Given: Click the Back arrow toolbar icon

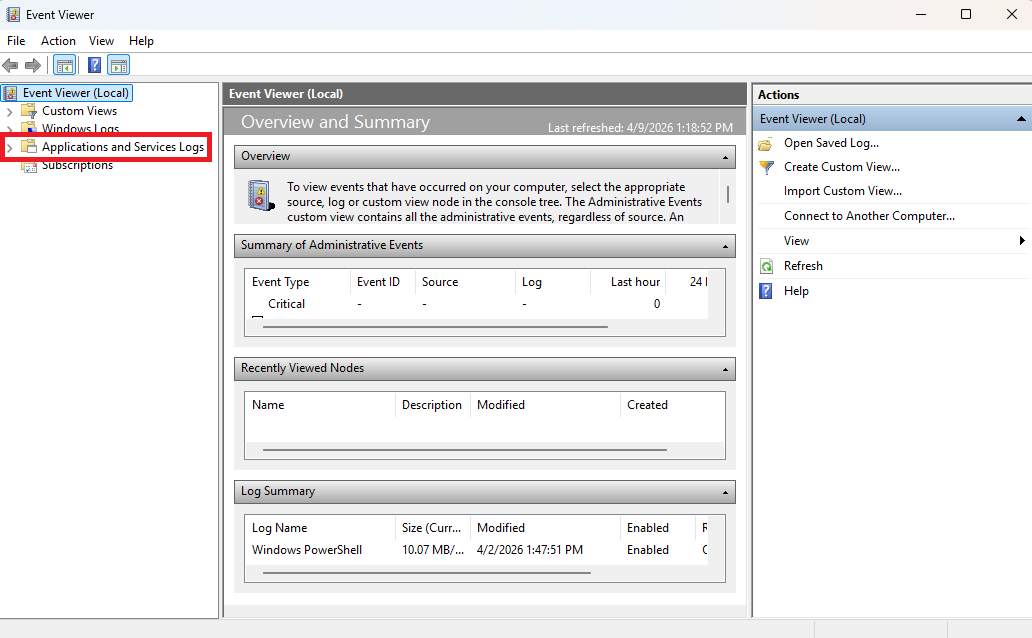Looking at the screenshot, I should [x=11, y=65].
